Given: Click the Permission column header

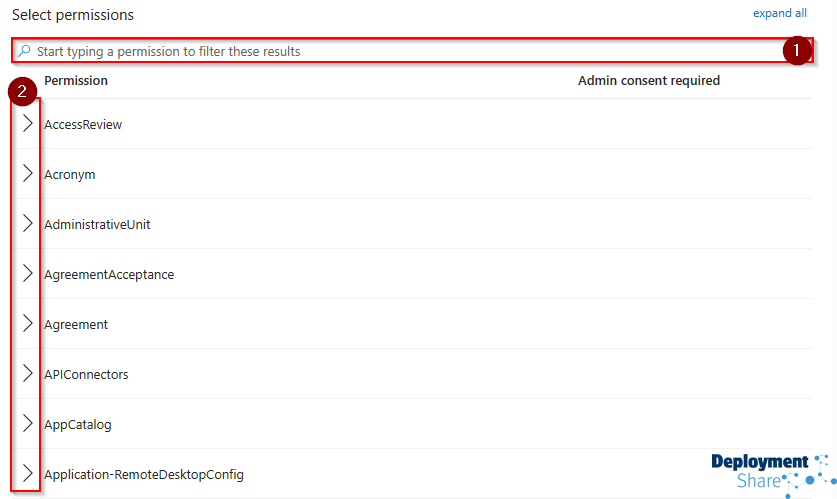Looking at the screenshot, I should [x=76, y=81].
